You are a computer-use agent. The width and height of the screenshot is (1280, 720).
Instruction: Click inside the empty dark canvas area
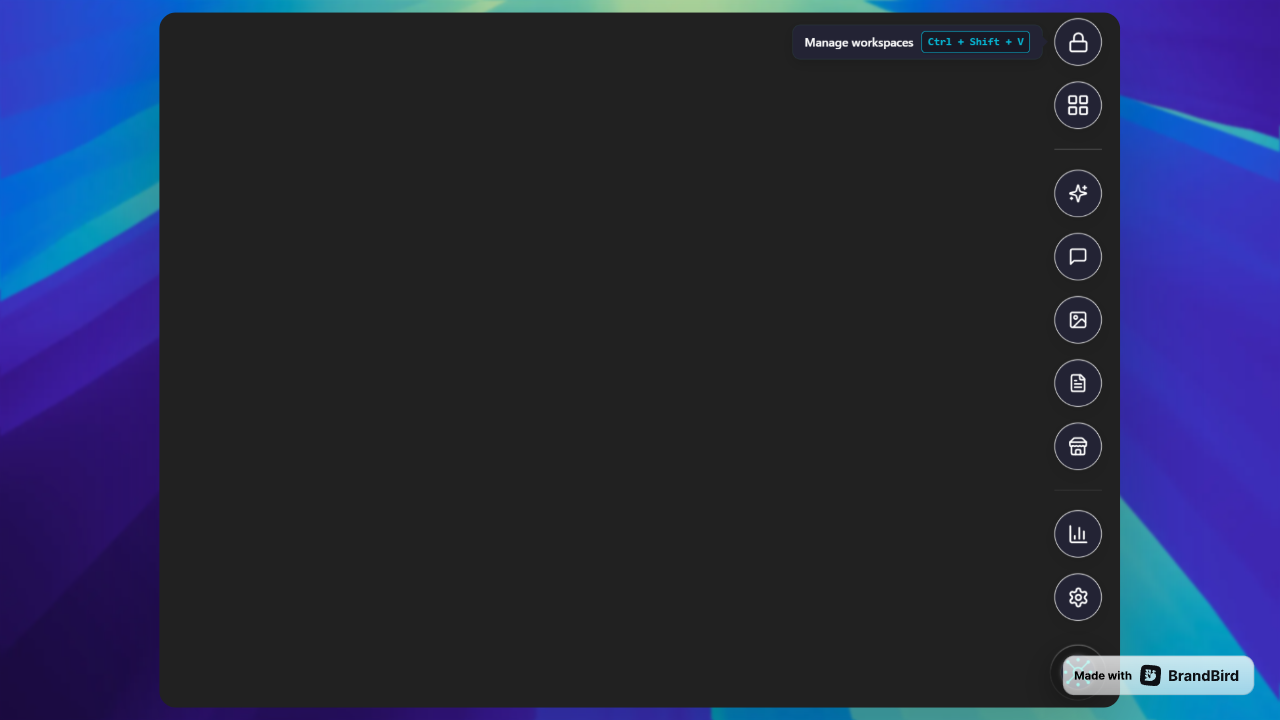600,360
